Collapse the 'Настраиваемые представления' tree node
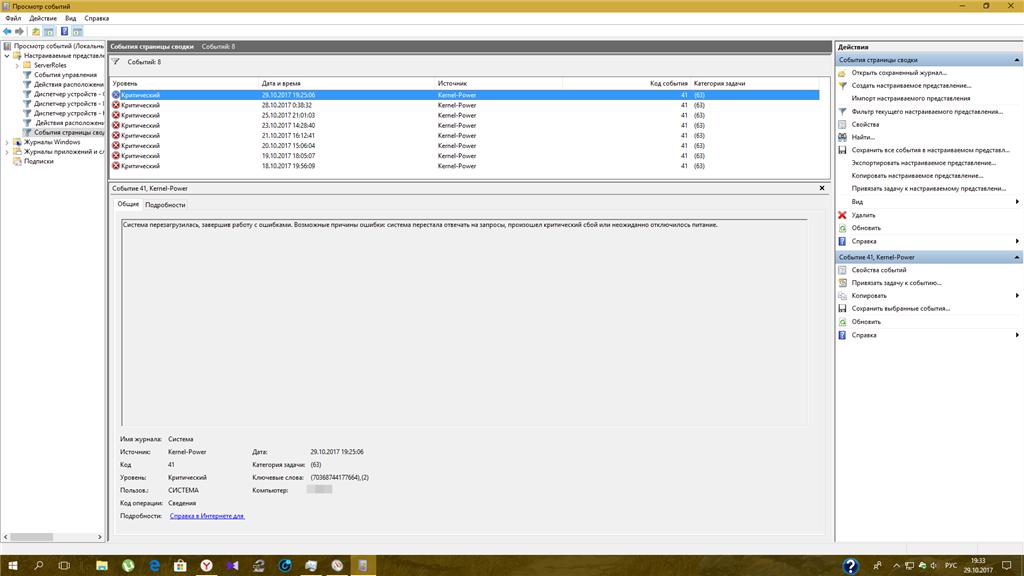The height and width of the screenshot is (576, 1024). click(7, 56)
